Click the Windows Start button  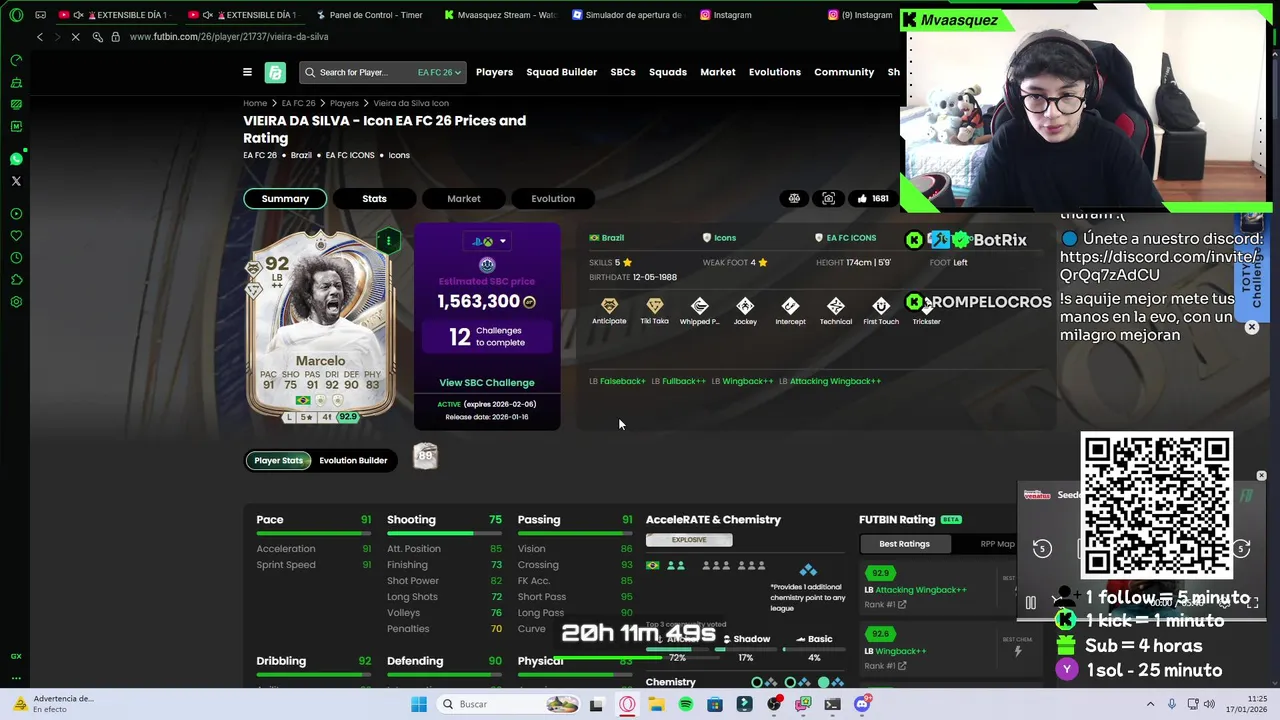pos(419,704)
